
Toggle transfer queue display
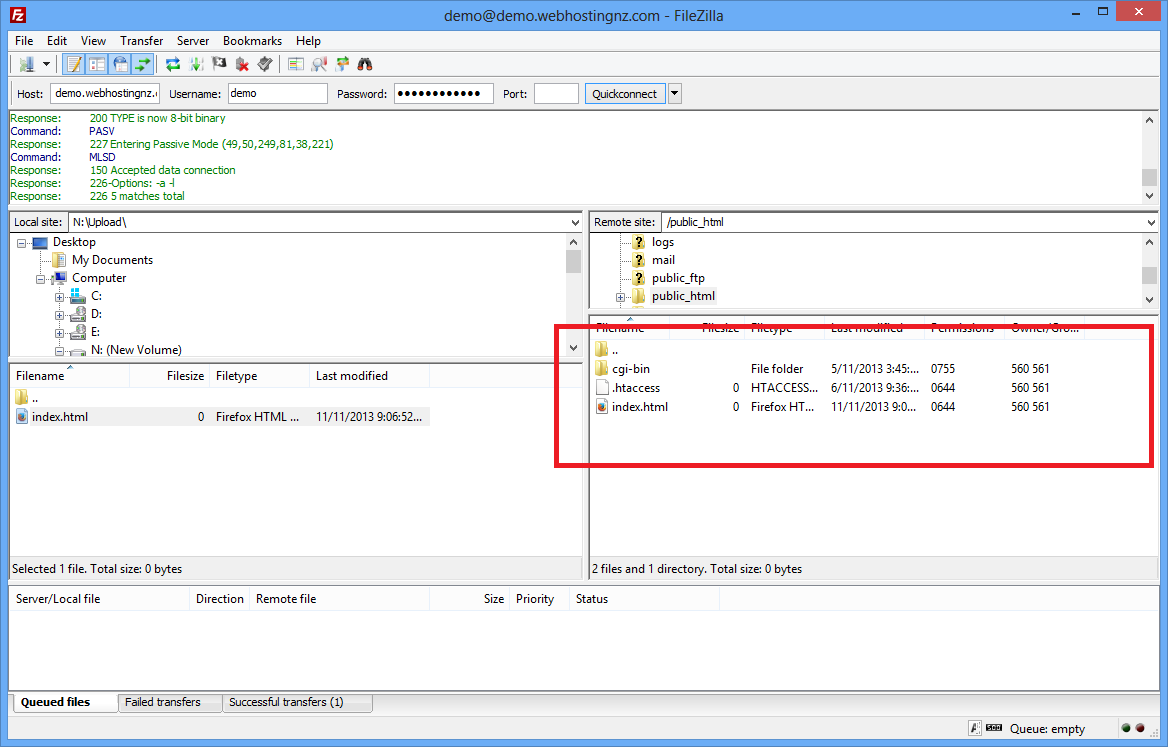143,65
